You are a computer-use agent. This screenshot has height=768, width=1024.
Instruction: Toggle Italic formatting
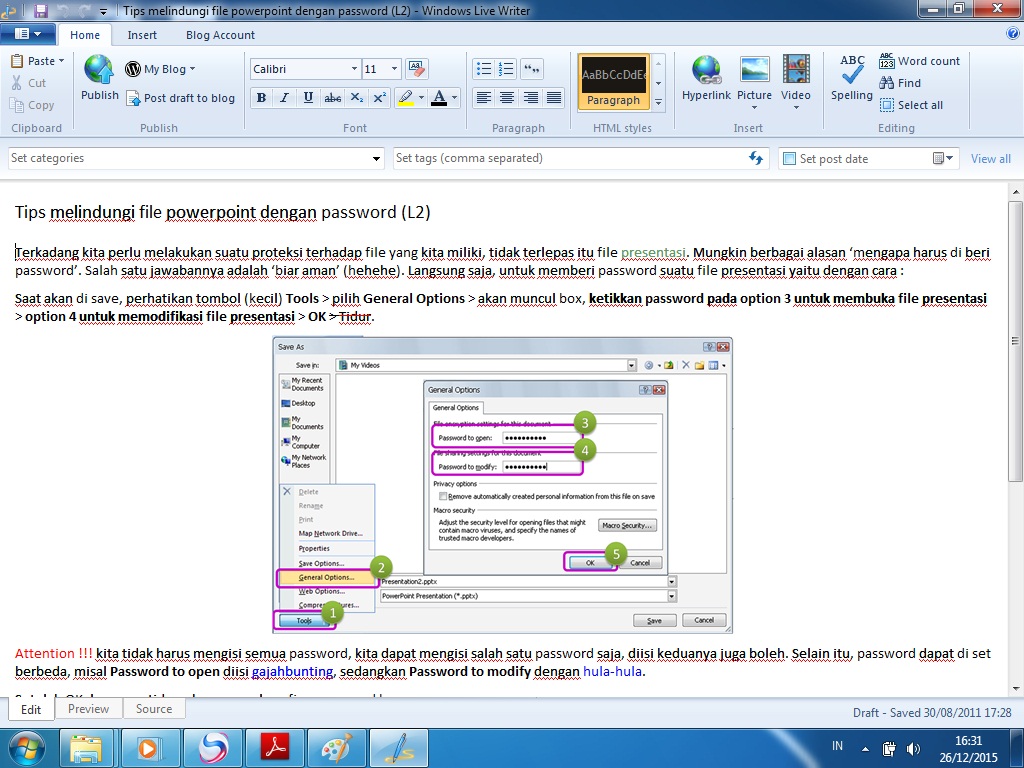point(284,97)
